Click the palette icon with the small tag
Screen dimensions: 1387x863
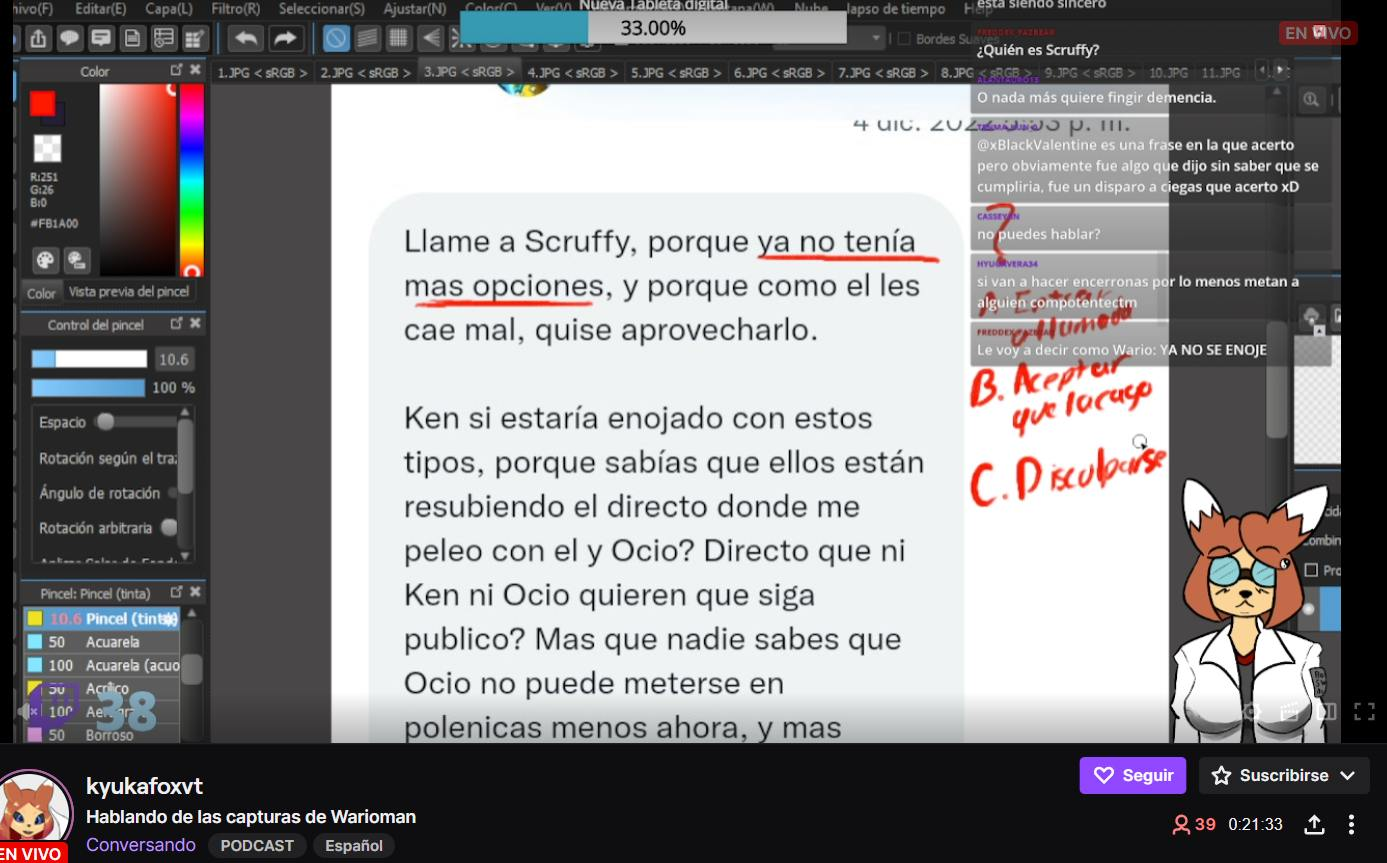pyautogui.click(x=77, y=260)
